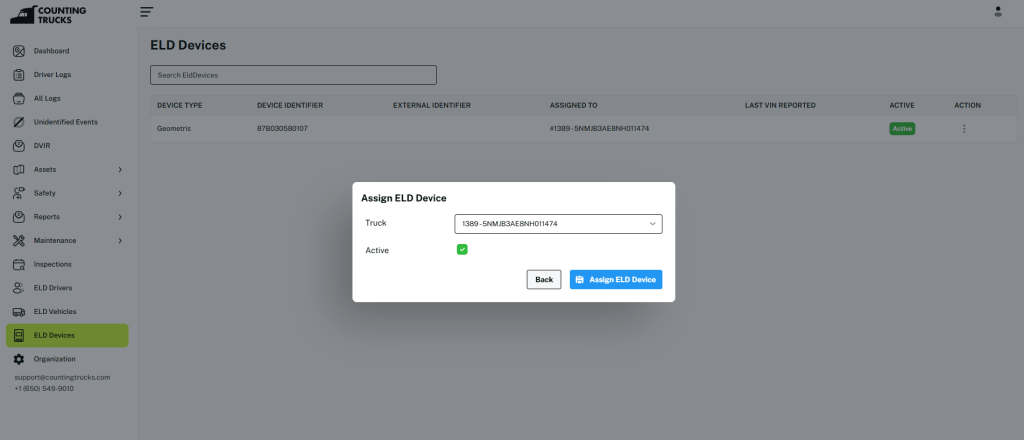This screenshot has height=440, width=1024.
Task: Go to All Logs menu item
Action: (47, 99)
